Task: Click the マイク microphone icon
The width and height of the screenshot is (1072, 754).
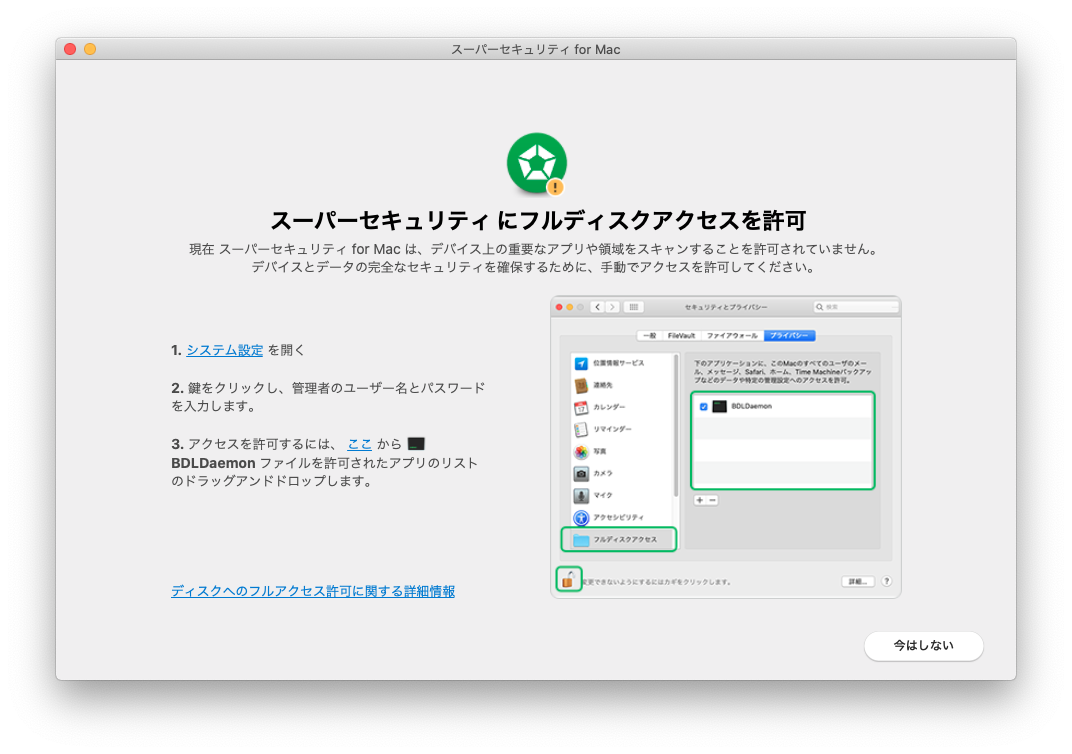Action: (x=581, y=496)
